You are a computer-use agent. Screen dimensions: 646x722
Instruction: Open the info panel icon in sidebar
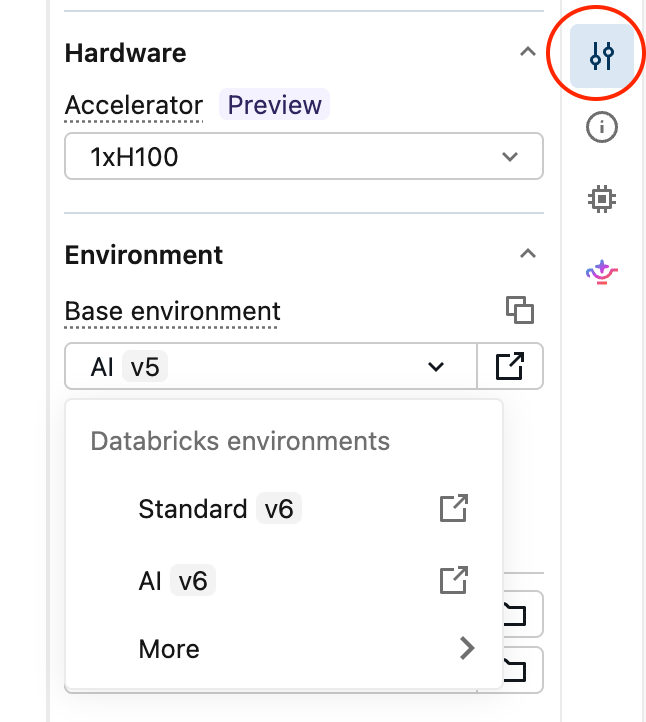point(602,127)
